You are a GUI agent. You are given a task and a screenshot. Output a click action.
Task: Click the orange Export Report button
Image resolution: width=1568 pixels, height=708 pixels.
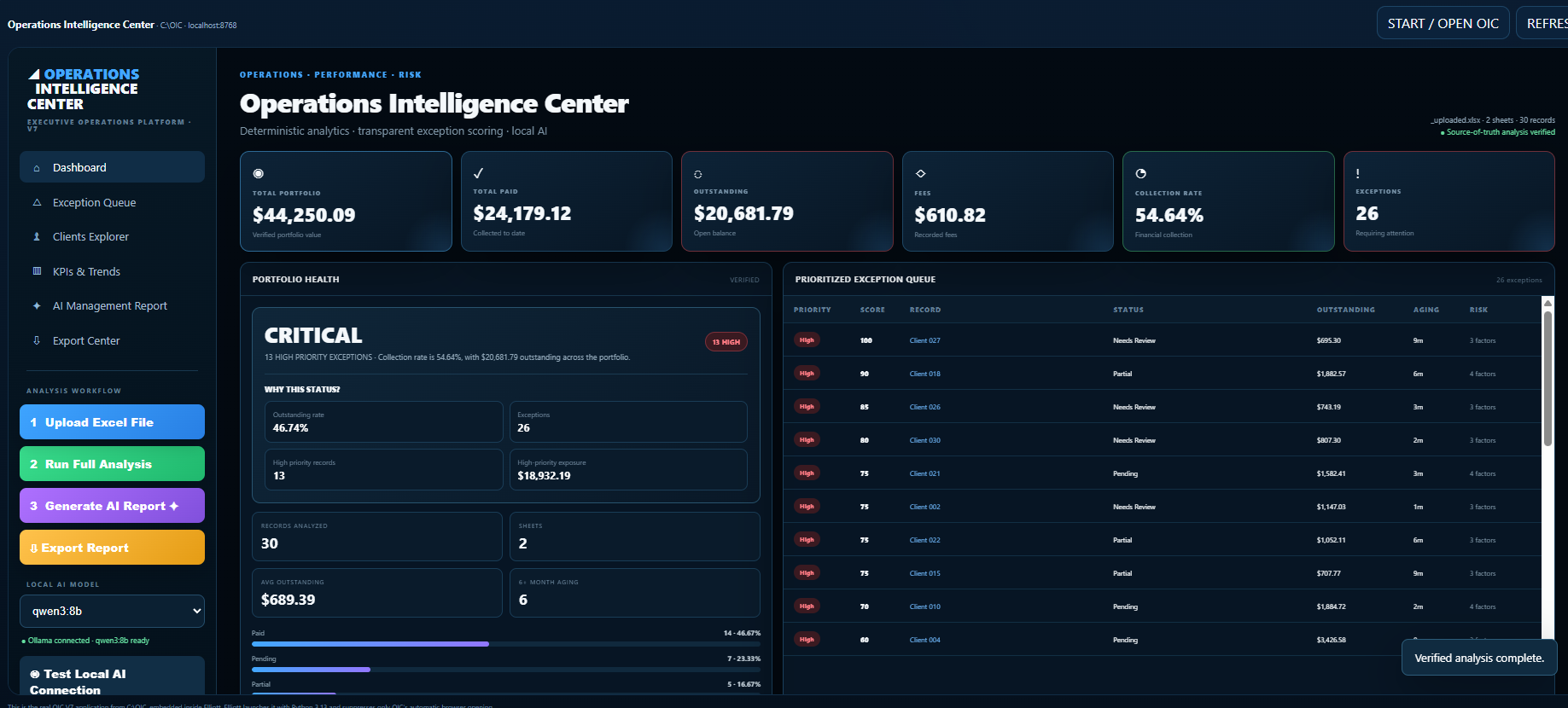[x=112, y=548]
